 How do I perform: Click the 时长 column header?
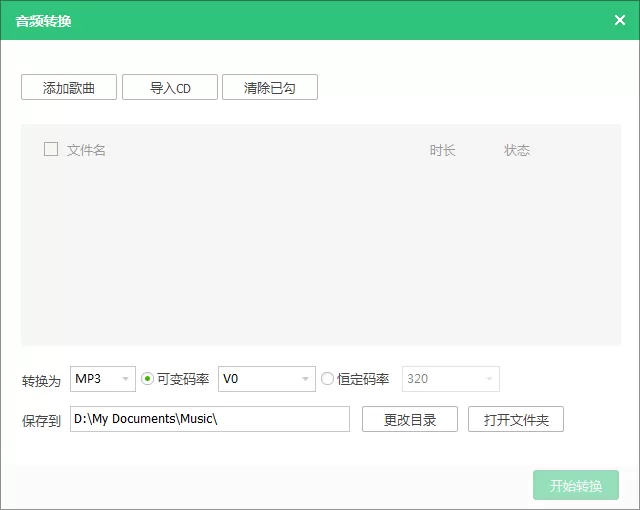point(442,150)
